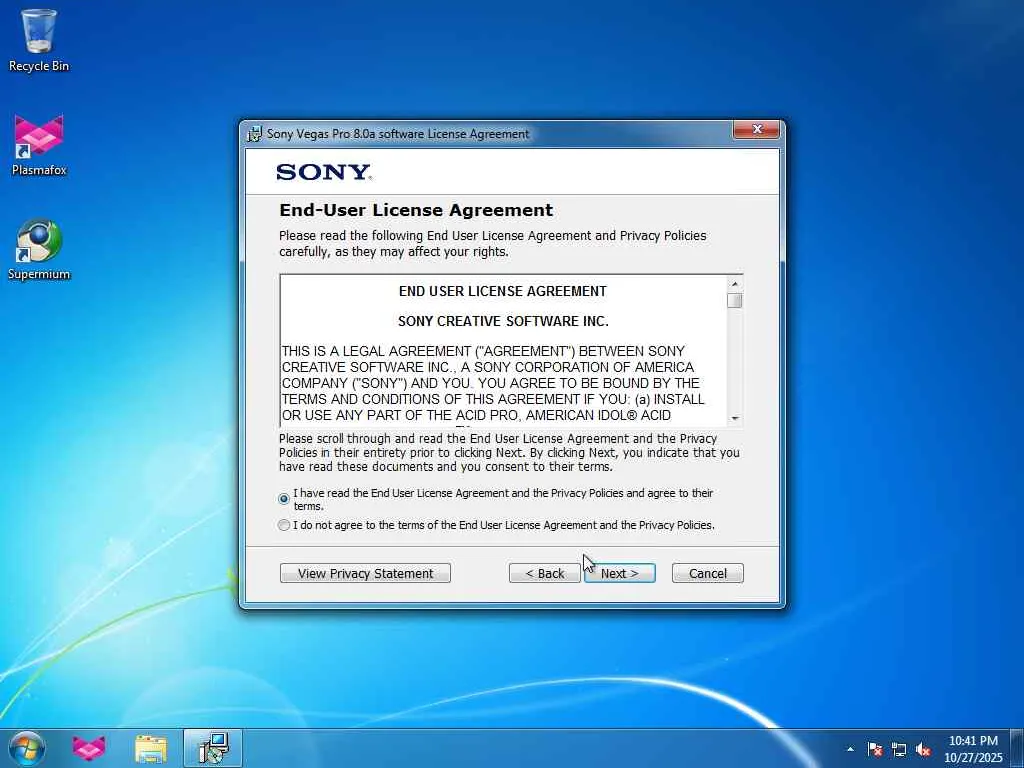This screenshot has width=1024, height=768.
Task: Click 'SONY CREATIVE SOFTWARE INC.' line
Action: pos(503,321)
